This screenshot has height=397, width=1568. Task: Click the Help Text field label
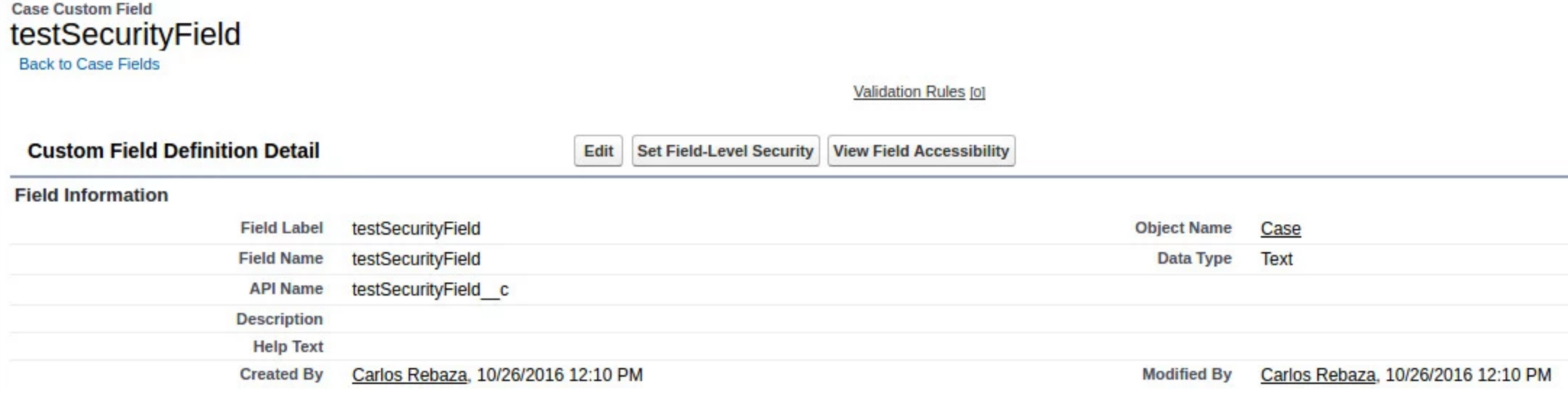click(288, 347)
